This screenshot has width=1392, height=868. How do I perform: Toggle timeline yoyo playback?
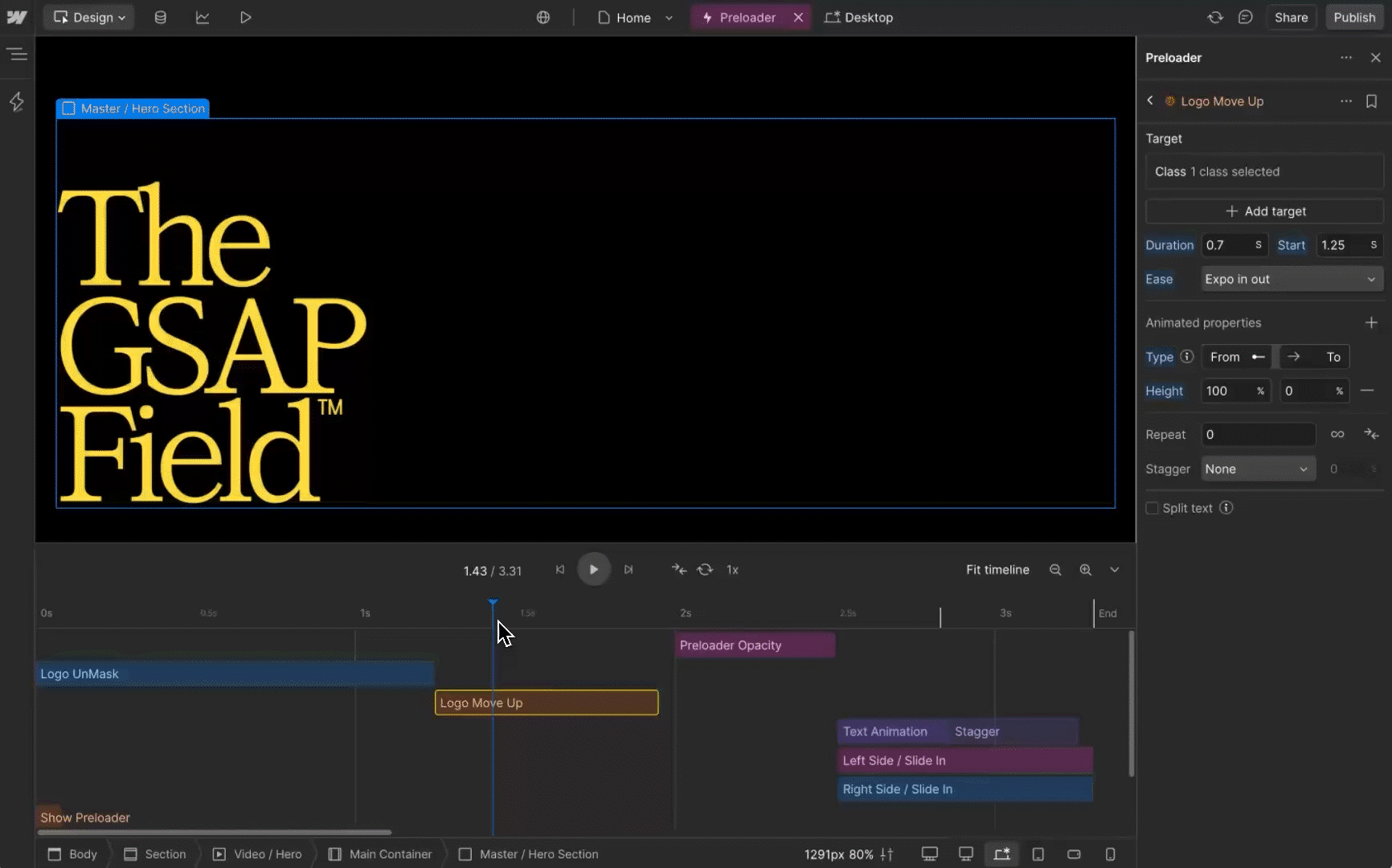point(679,569)
